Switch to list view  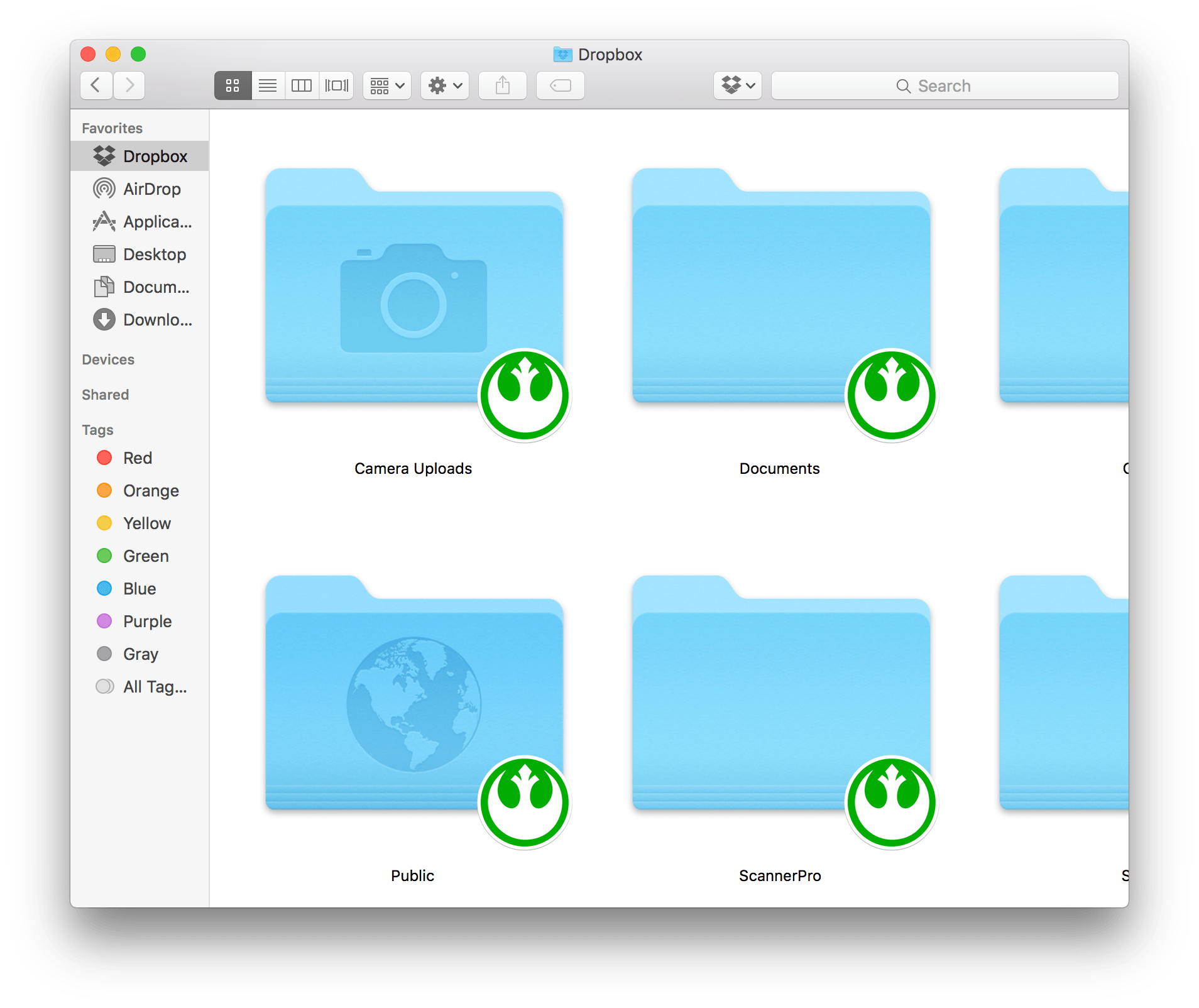click(267, 85)
